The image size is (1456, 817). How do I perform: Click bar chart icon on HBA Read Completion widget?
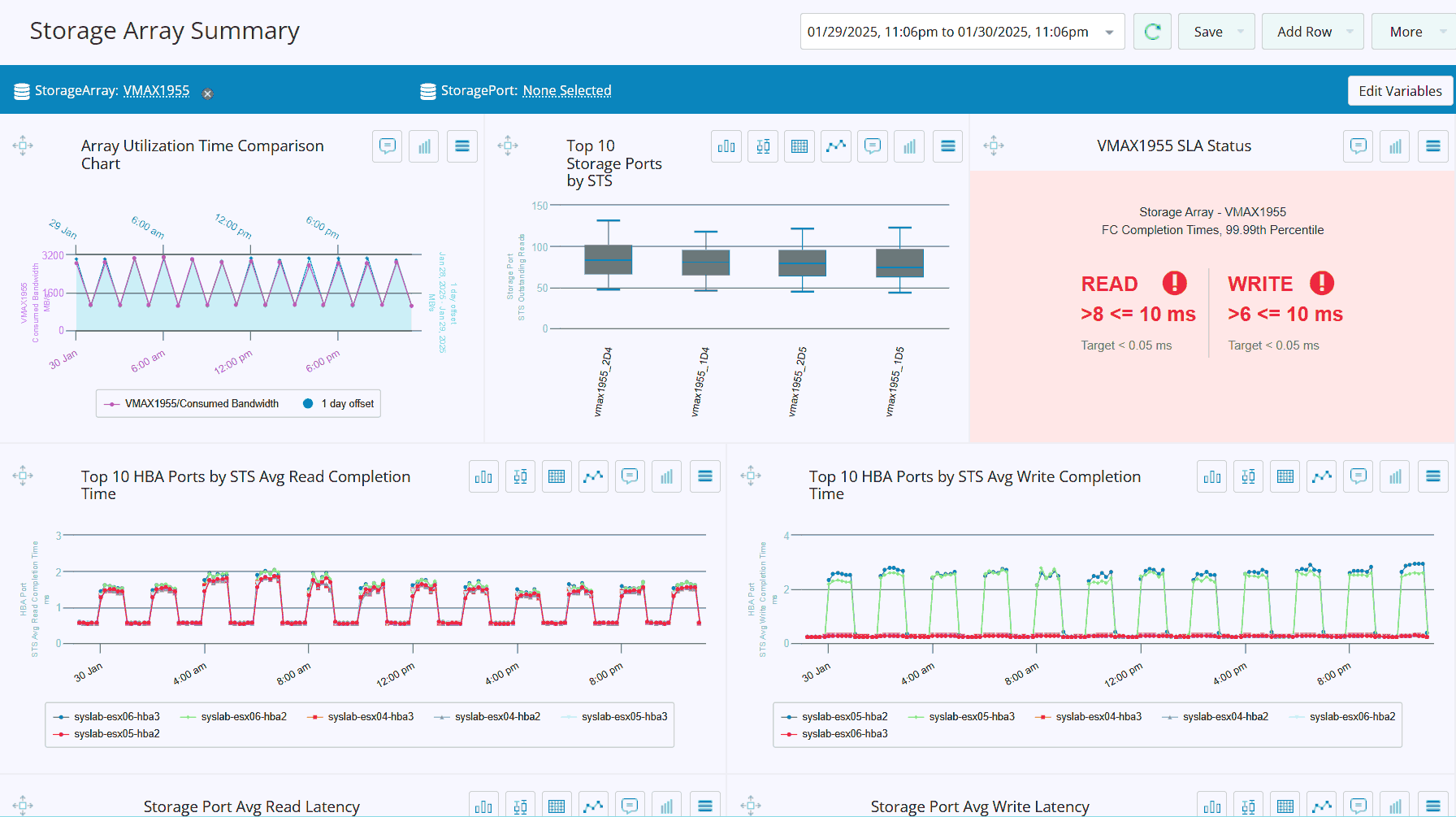483,476
